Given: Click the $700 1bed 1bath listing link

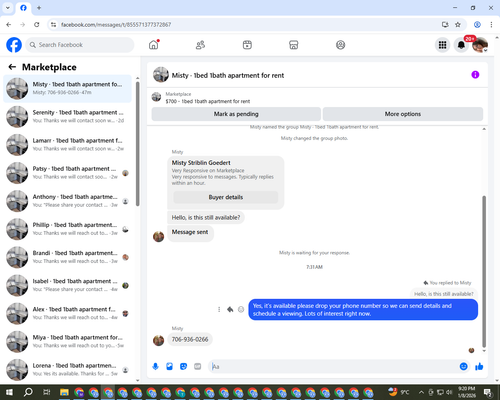Looking at the screenshot, I should point(208,101).
